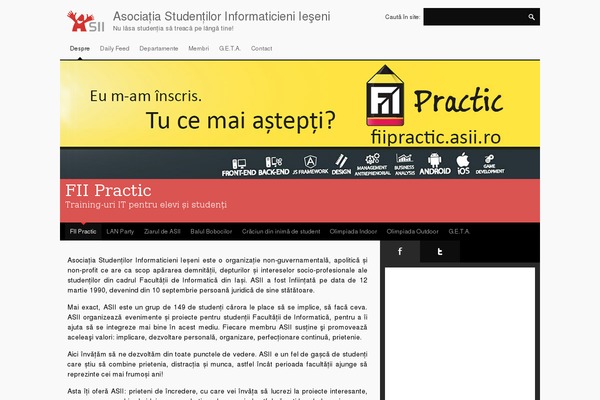Click the 'Tu ce mai aștepți?' banner text
The image size is (600, 400).
click(241, 120)
